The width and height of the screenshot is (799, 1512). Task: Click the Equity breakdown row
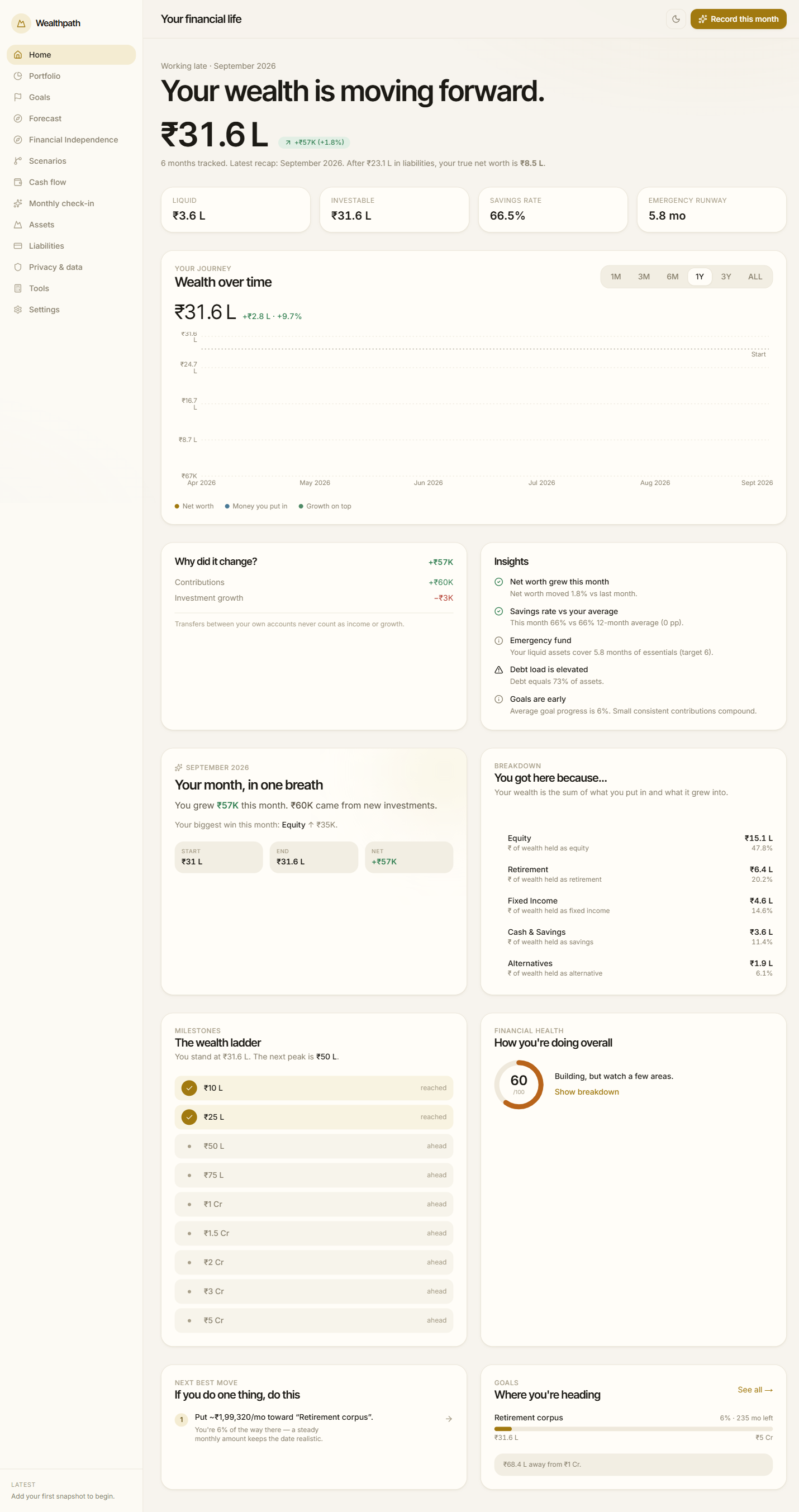coord(633,842)
